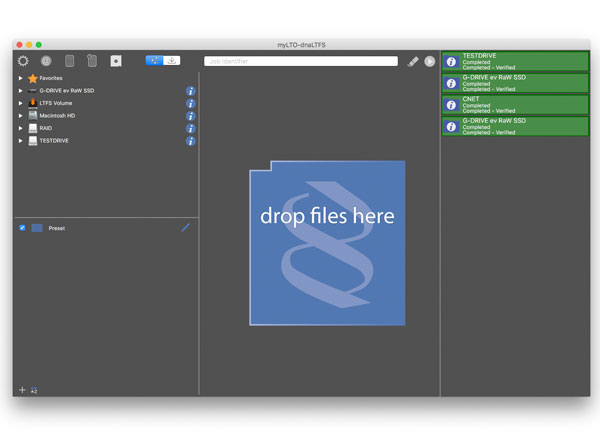Select the blue highlighted mode segment

[154, 60]
